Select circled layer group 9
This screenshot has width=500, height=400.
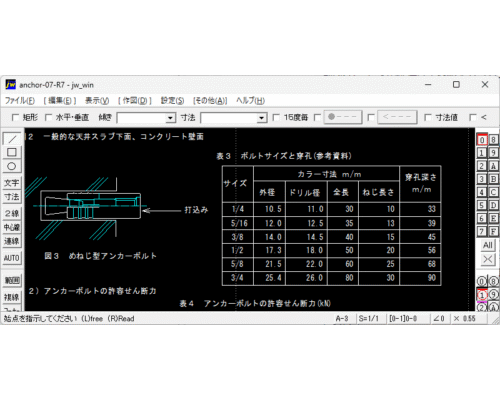coord(493,295)
